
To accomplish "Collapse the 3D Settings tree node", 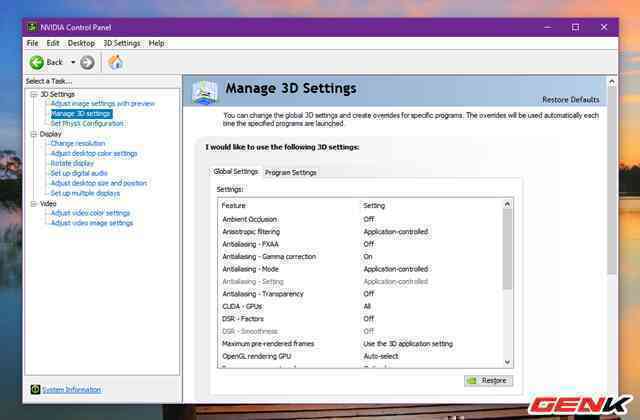I will pos(34,94).
